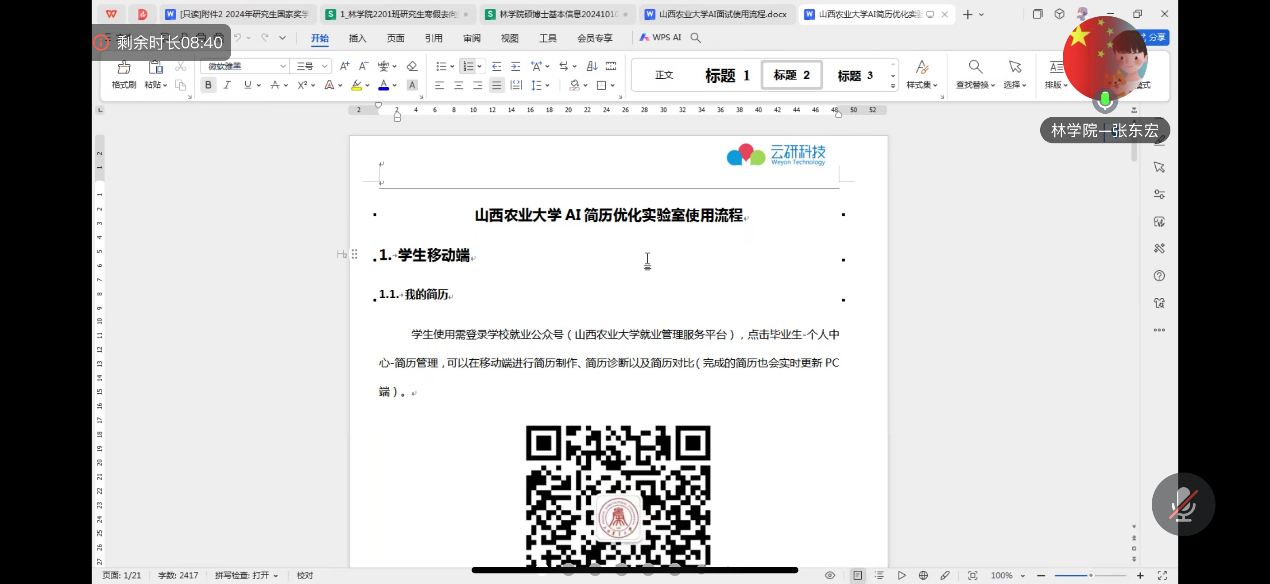Click the clear formatting eraser icon
Viewport: 1270px width, 584px height.
click(412, 66)
